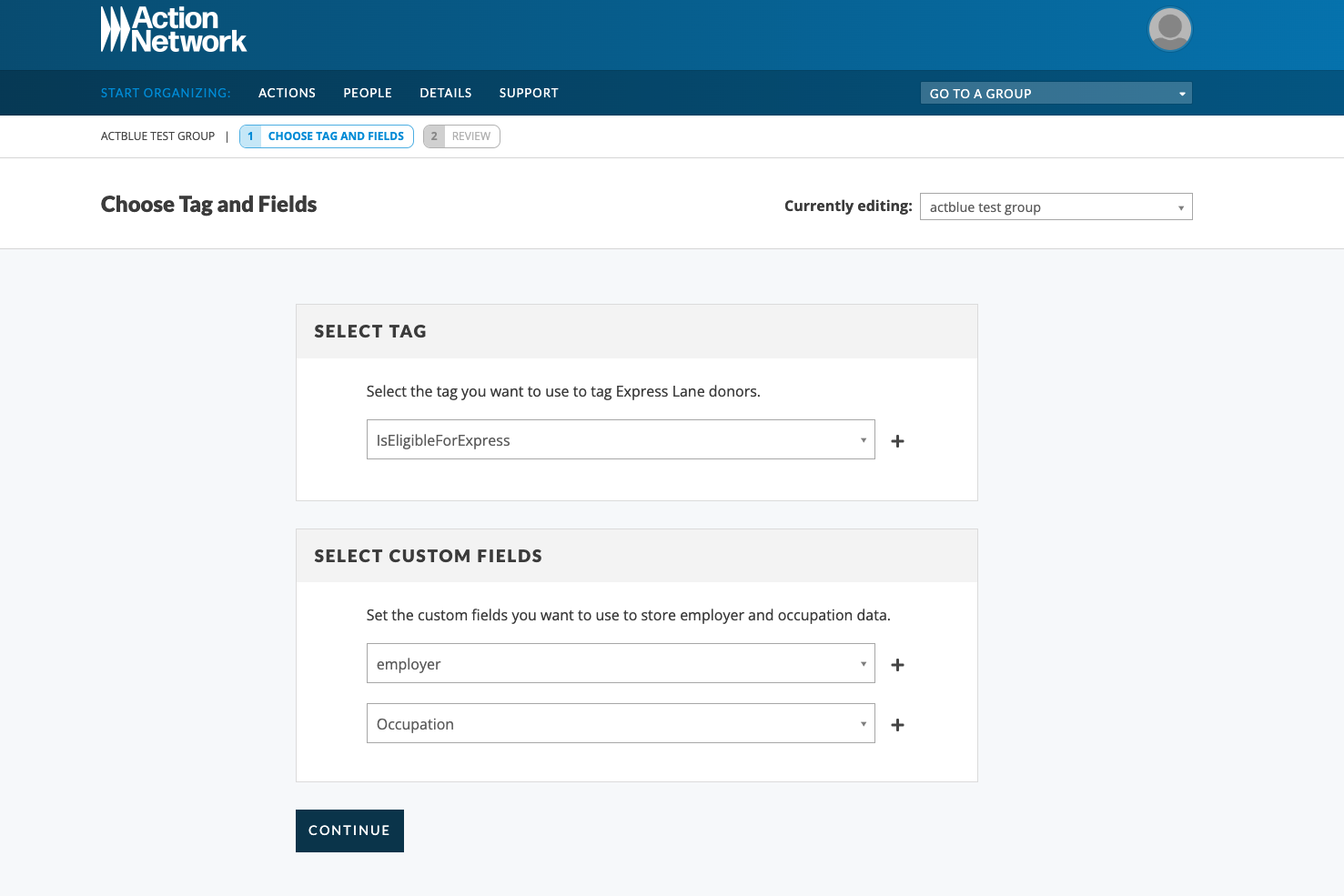The width and height of the screenshot is (1344, 896).
Task: Add a new tag with the plus icon beside IsEligibleForExpress
Action: click(897, 441)
